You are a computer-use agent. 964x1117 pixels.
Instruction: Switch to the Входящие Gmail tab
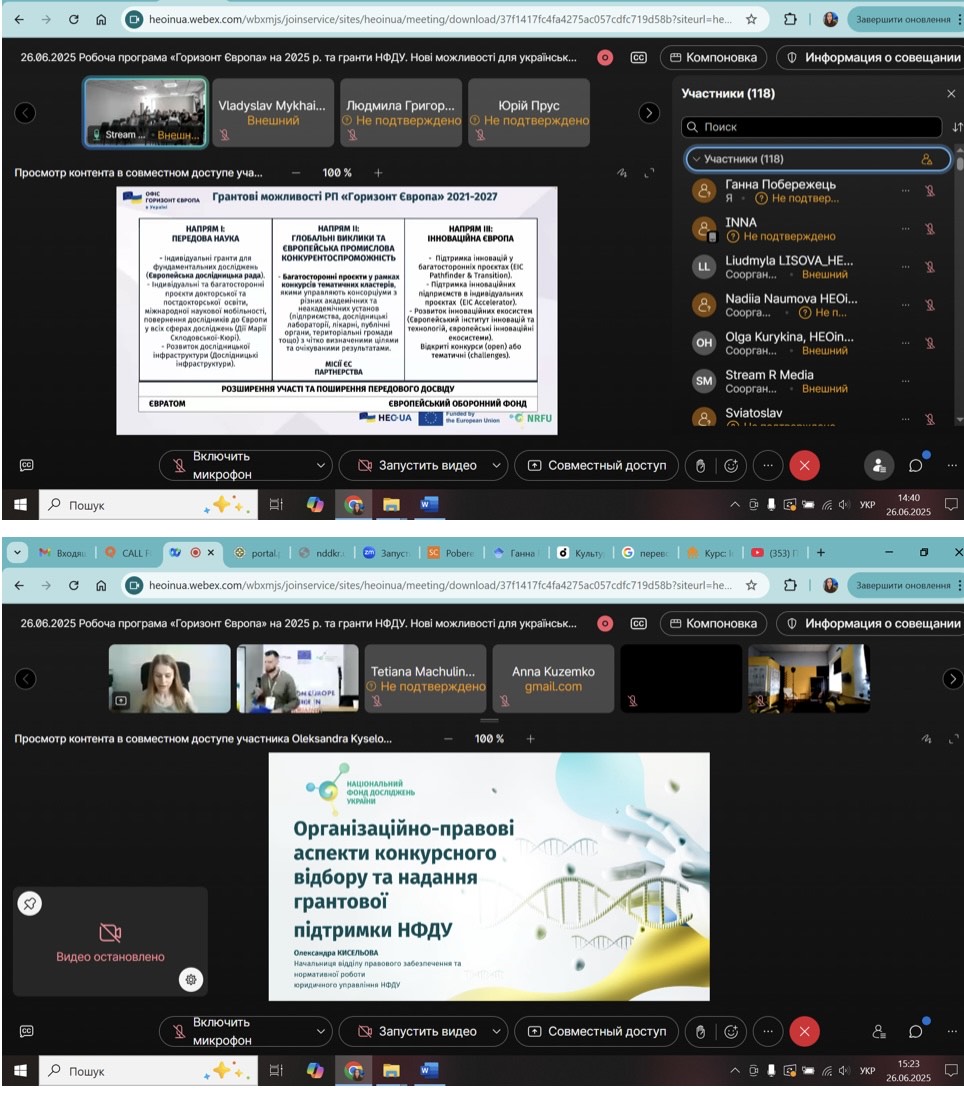pyautogui.click(x=63, y=553)
